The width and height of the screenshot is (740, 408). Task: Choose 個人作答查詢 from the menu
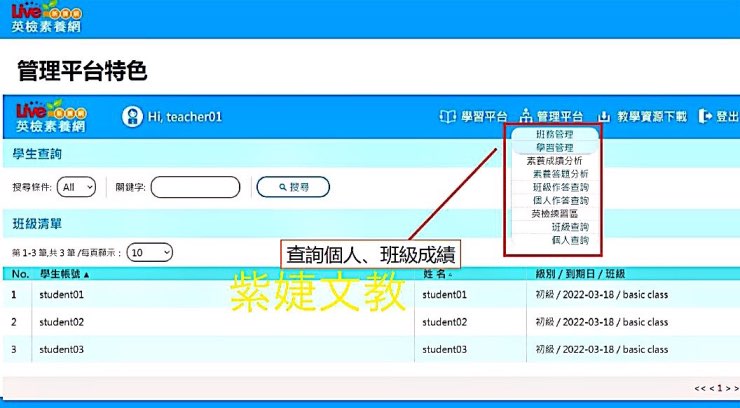[x=560, y=200]
